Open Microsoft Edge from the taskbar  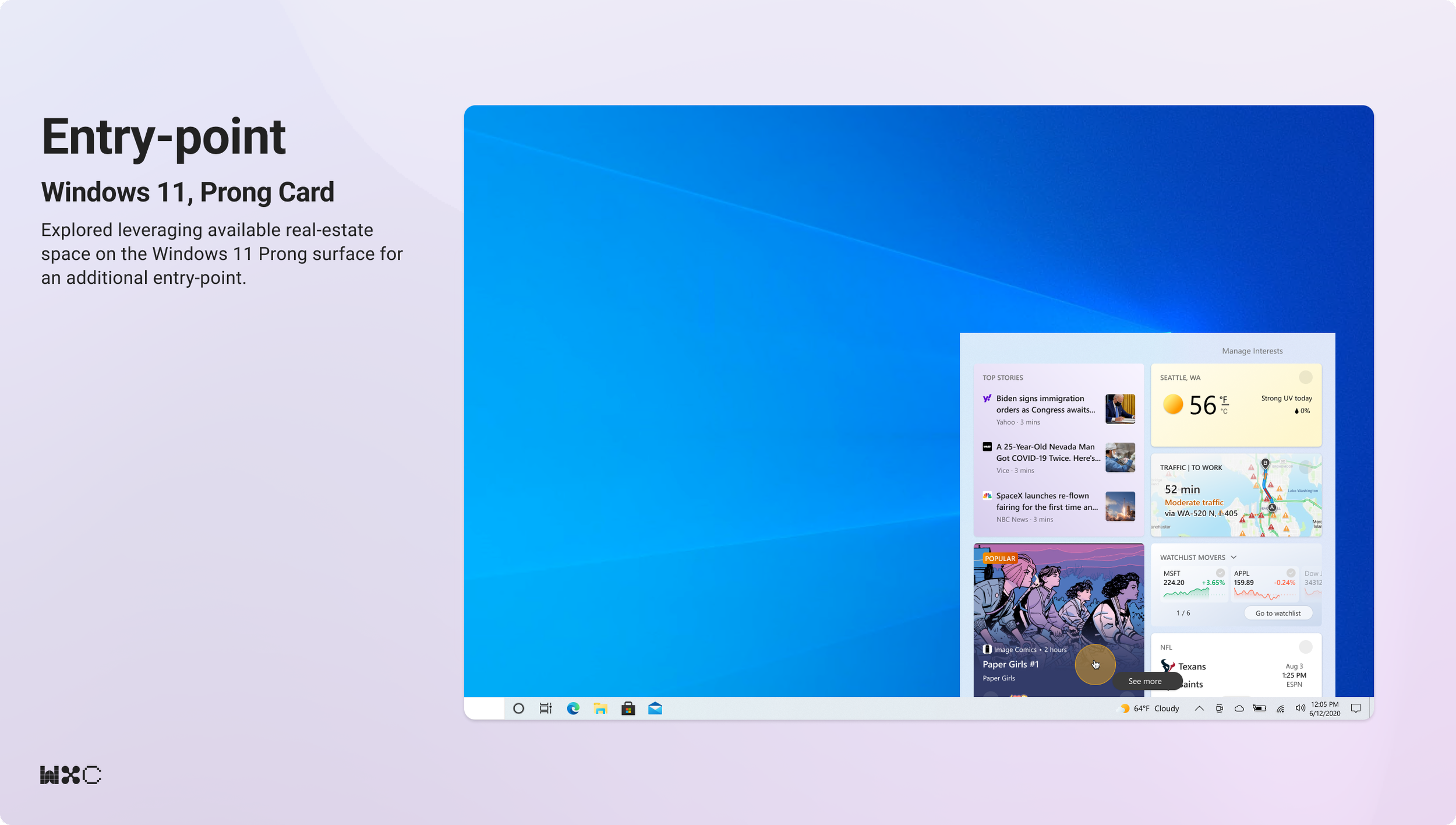[573, 708]
